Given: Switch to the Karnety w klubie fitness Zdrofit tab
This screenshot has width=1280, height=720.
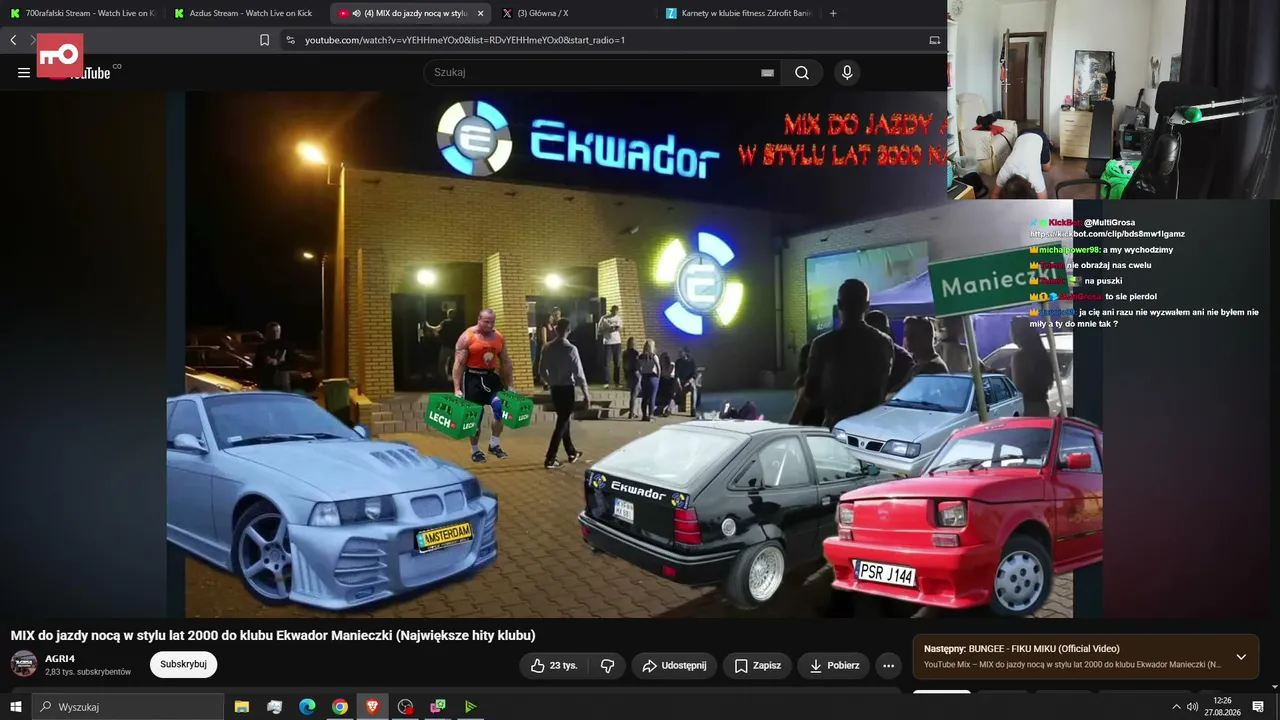Looking at the screenshot, I should coord(740,13).
